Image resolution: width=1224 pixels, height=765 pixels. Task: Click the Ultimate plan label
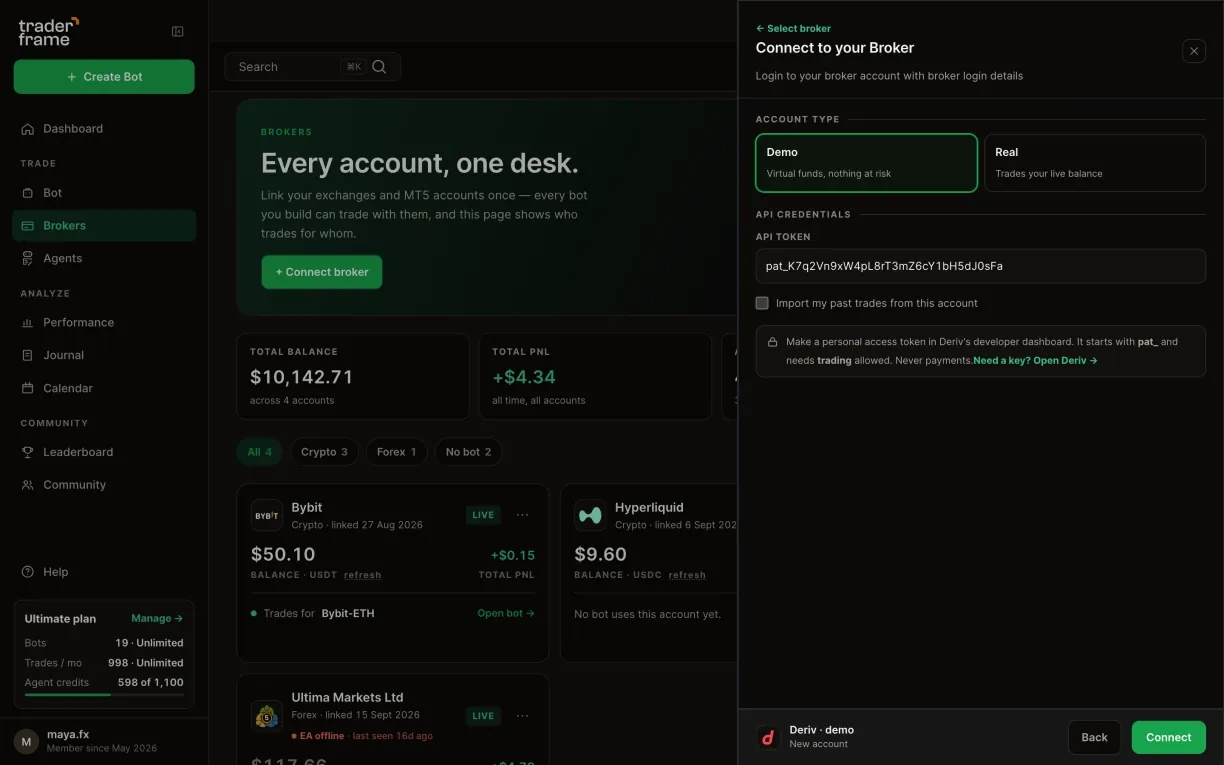60,619
